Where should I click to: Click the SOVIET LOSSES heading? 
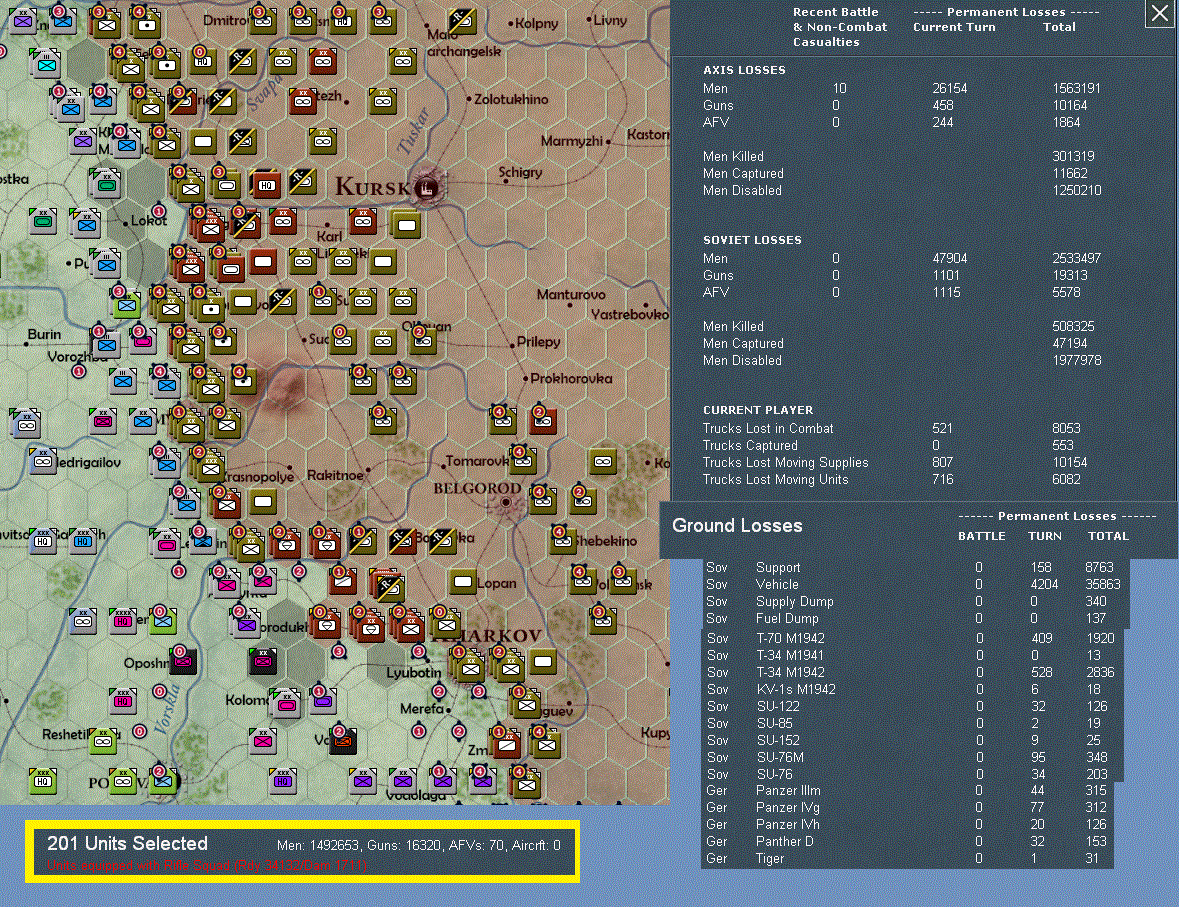[x=752, y=240]
